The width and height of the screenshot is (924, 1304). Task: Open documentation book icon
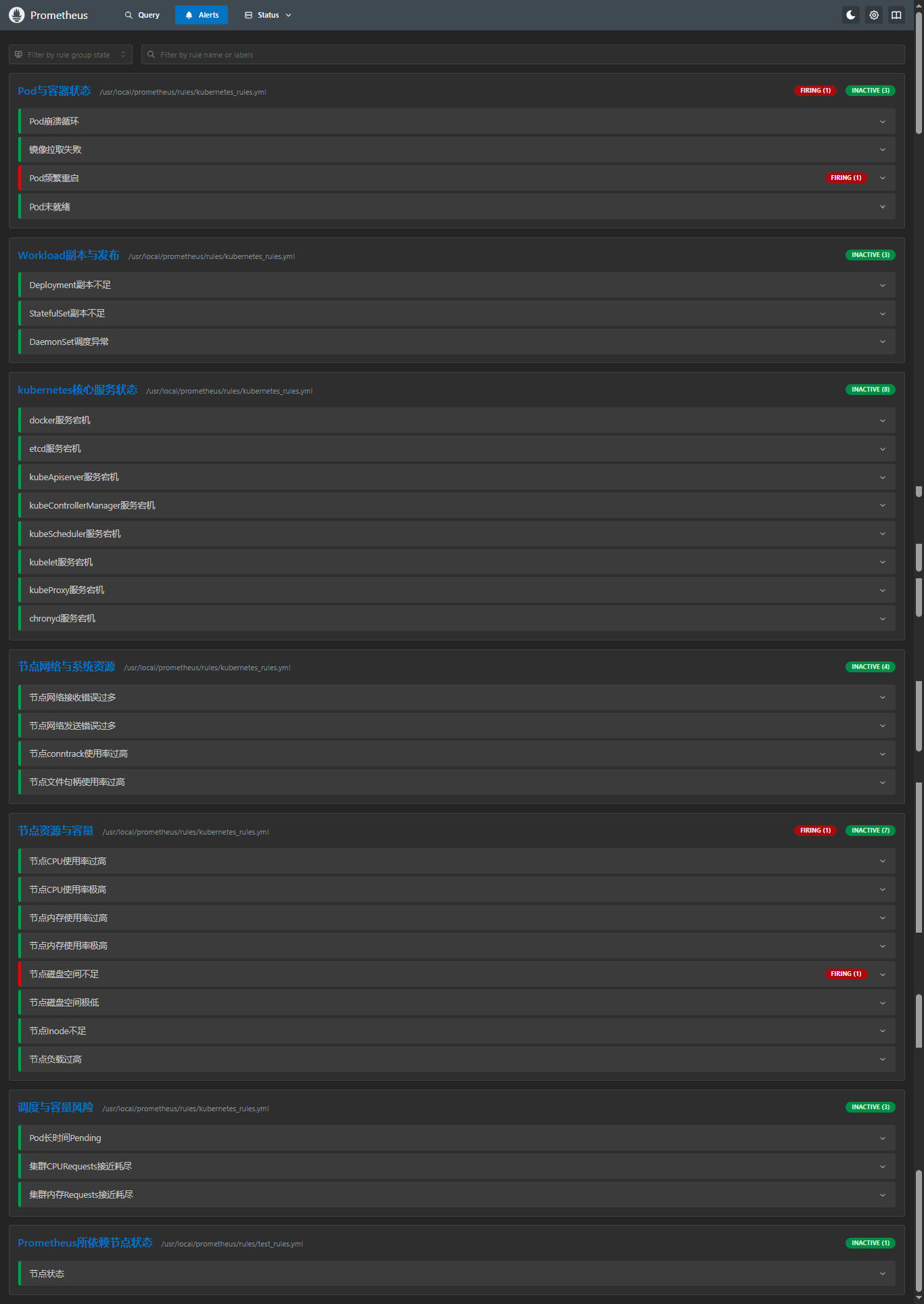pos(896,15)
